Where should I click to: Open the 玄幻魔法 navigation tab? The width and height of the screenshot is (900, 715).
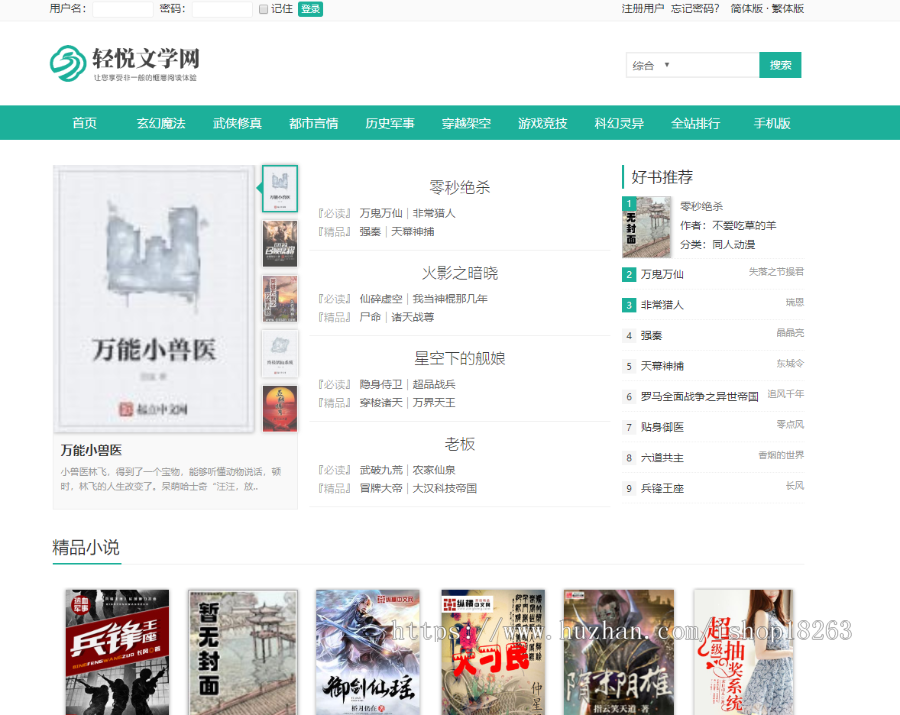(x=161, y=124)
